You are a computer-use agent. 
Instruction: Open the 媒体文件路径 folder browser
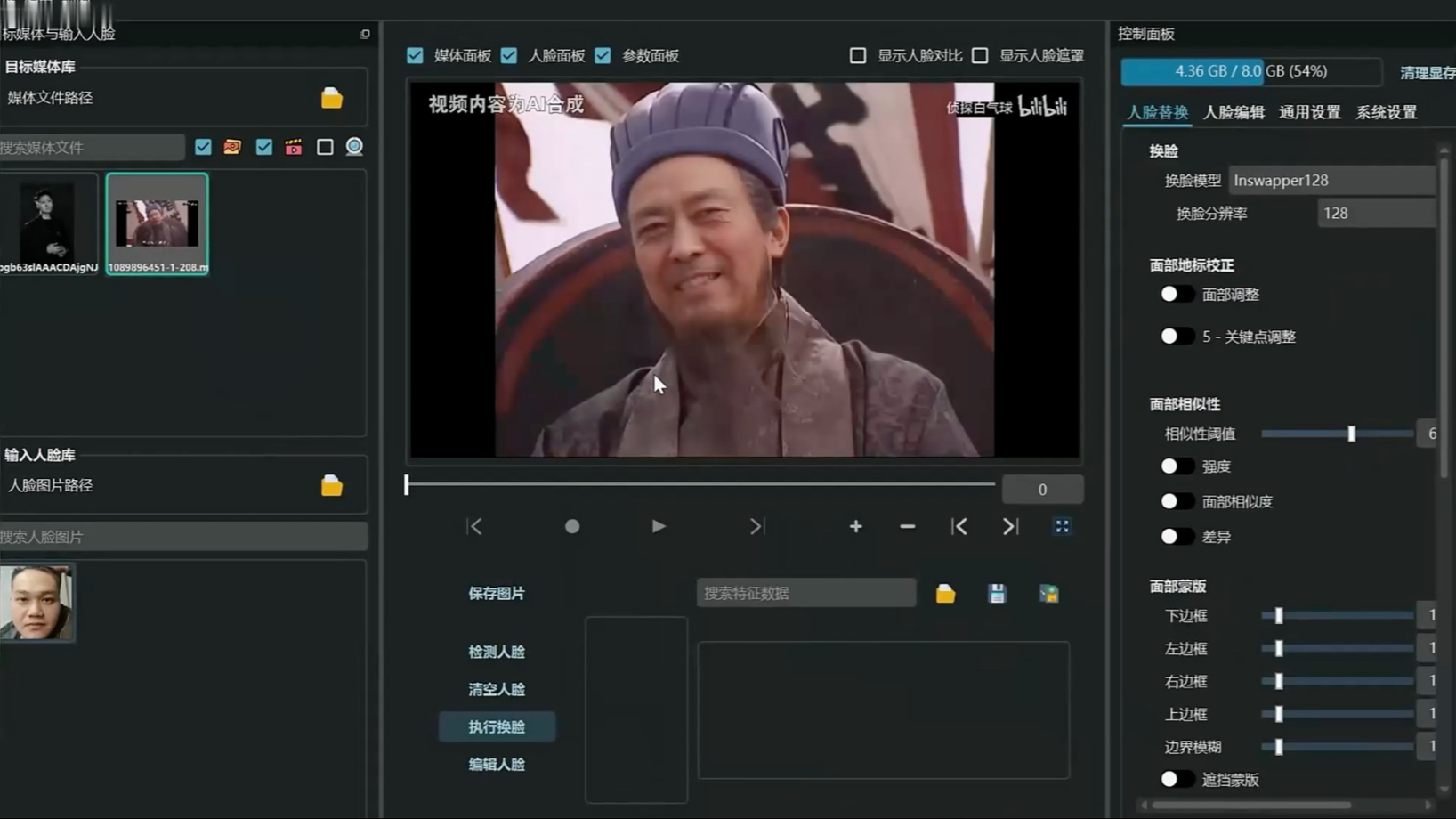332,98
